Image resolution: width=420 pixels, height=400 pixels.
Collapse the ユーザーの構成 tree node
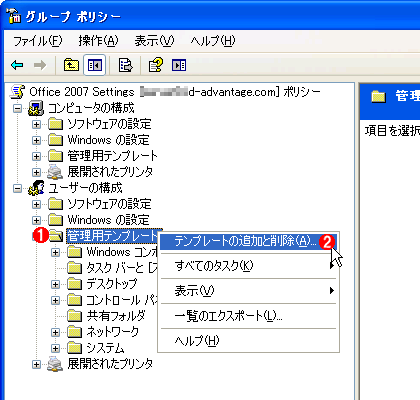click(x=17, y=189)
